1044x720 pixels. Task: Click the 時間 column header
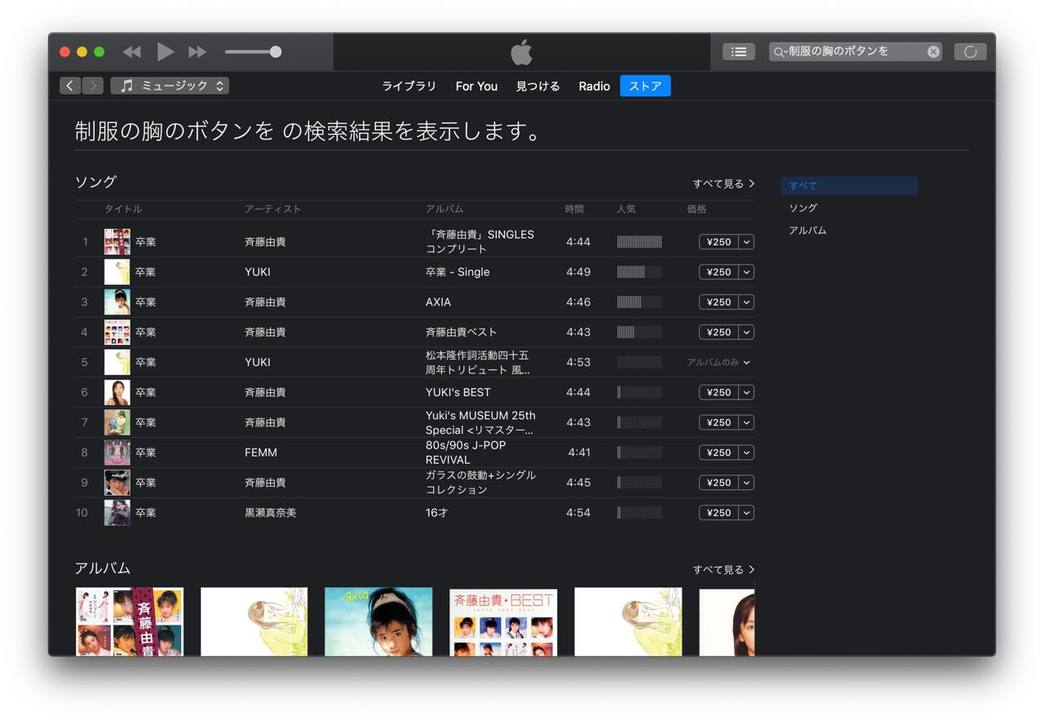574,209
